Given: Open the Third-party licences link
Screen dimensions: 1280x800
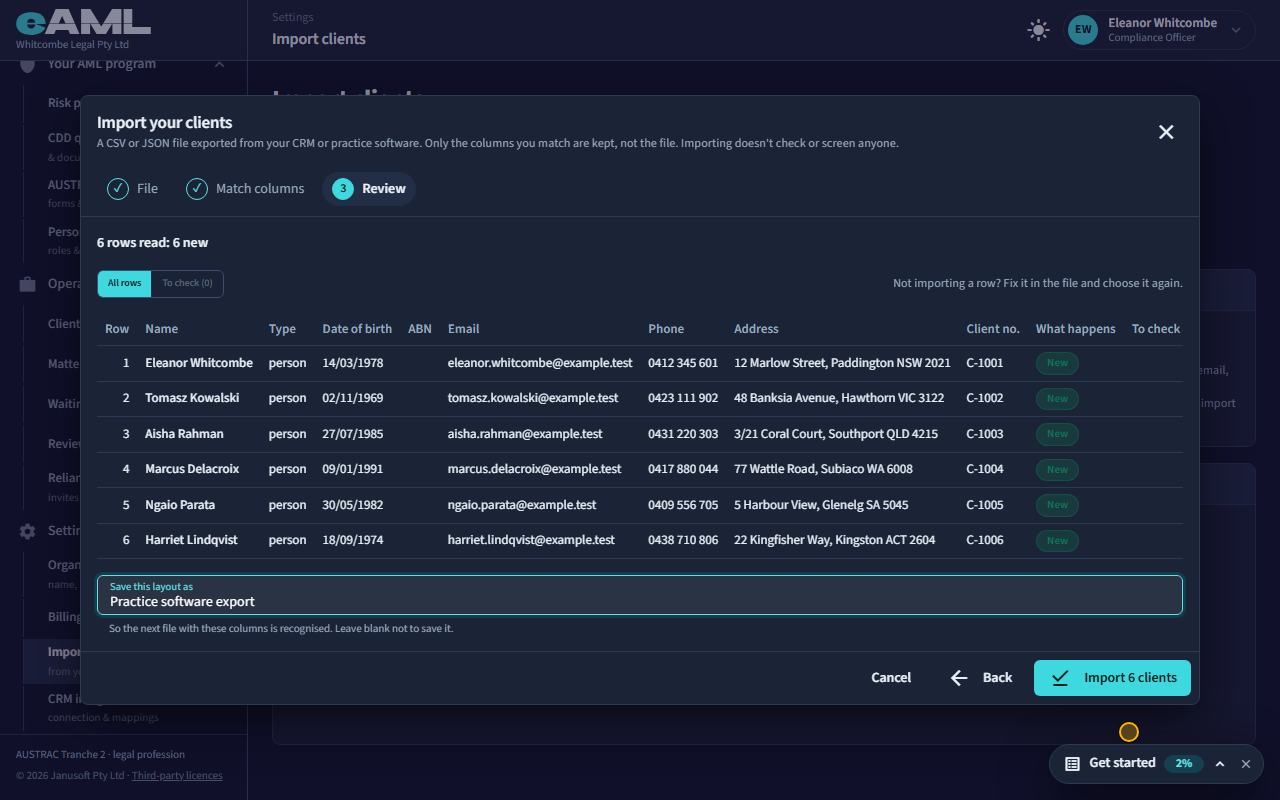Looking at the screenshot, I should click(177, 775).
